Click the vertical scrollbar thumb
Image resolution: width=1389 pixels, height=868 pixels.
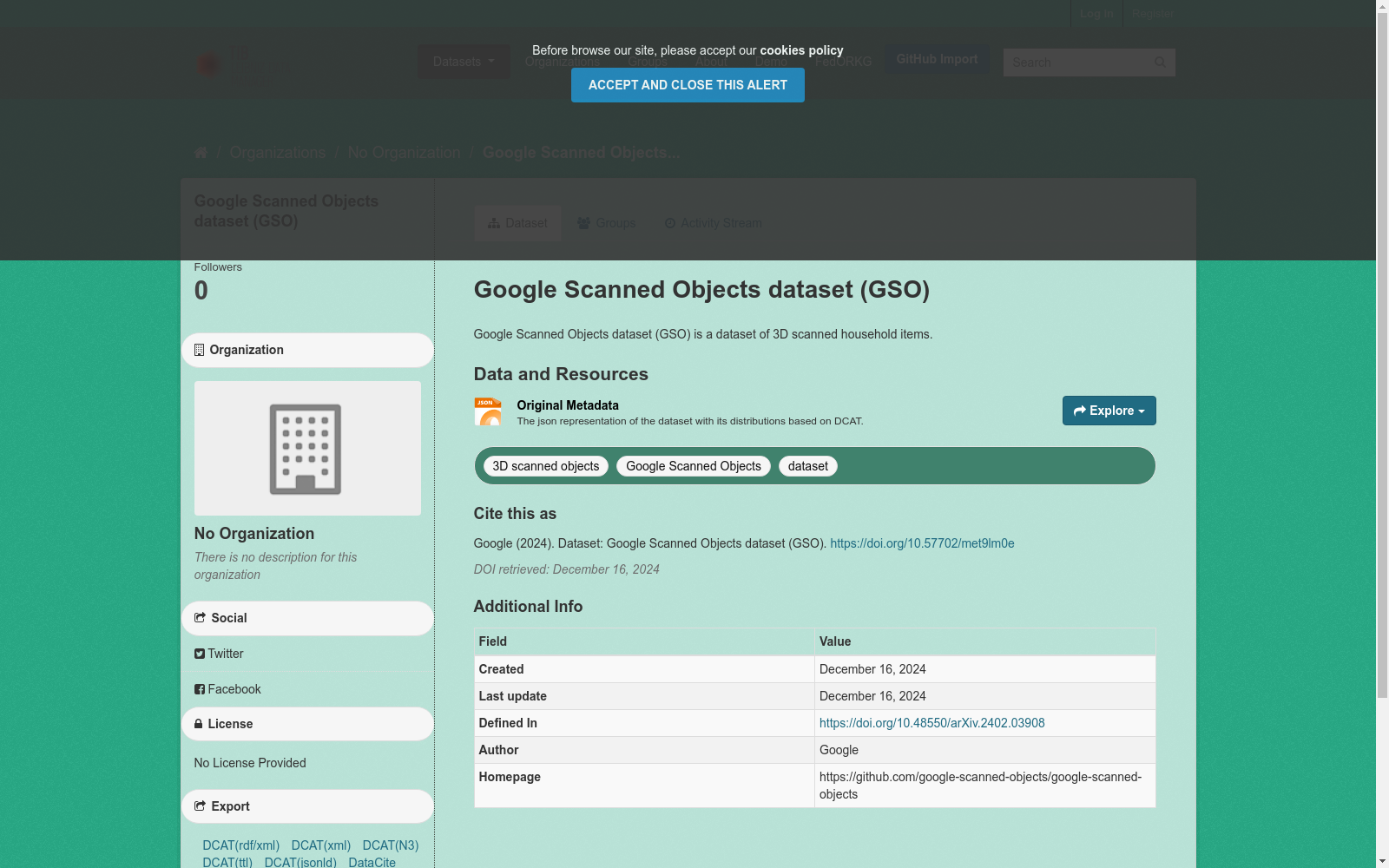[x=1382, y=356]
